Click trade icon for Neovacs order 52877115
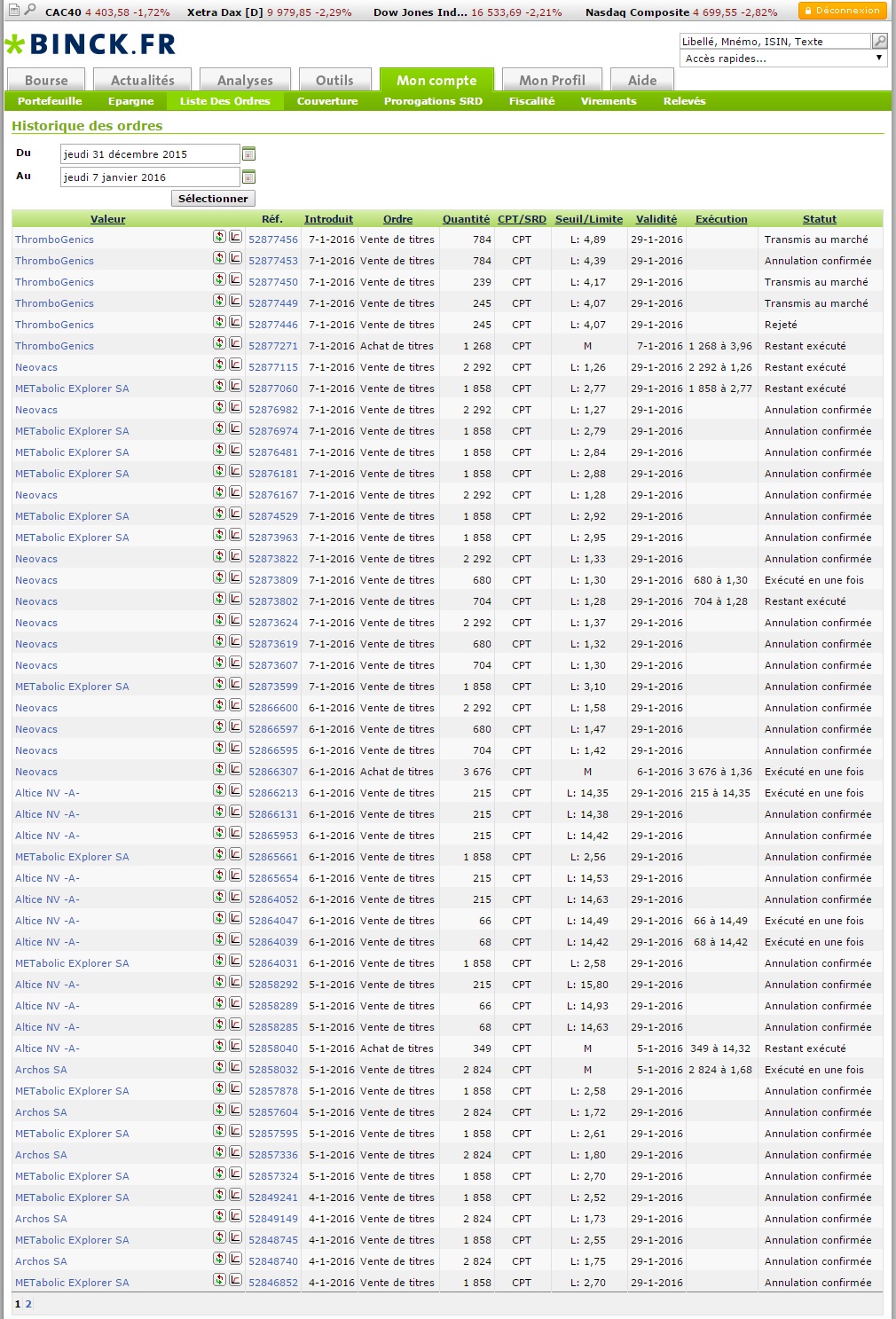The width and height of the screenshot is (896, 1319). click(219, 365)
